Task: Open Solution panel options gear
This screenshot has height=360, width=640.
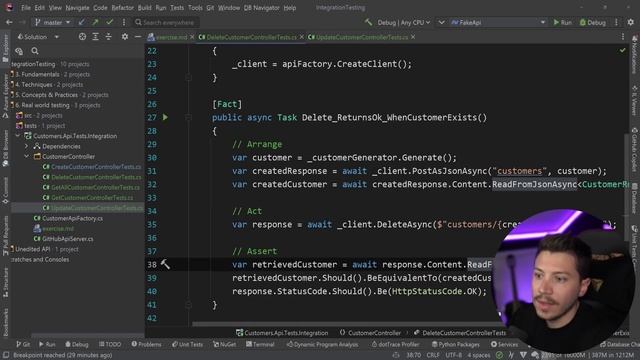Action: pyautogui.click(x=125, y=37)
